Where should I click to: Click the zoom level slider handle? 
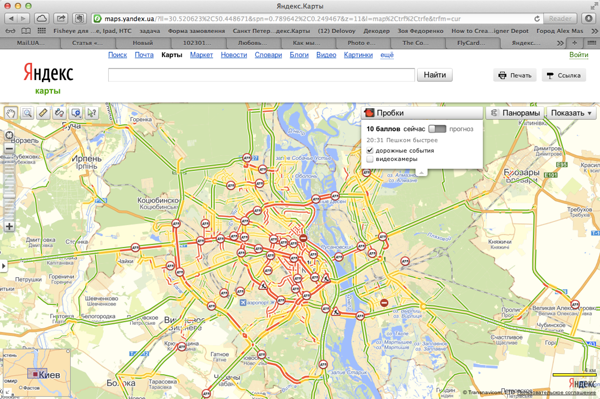(x=9, y=195)
